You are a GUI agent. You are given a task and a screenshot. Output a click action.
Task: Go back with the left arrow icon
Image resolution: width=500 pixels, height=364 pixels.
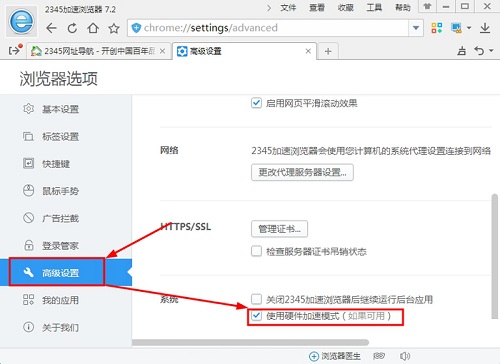tap(51, 28)
